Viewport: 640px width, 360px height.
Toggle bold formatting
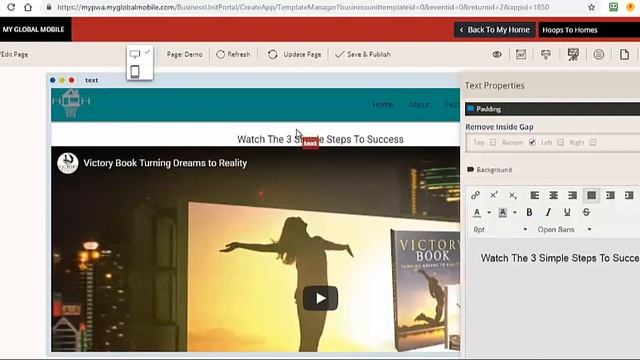[529, 212]
